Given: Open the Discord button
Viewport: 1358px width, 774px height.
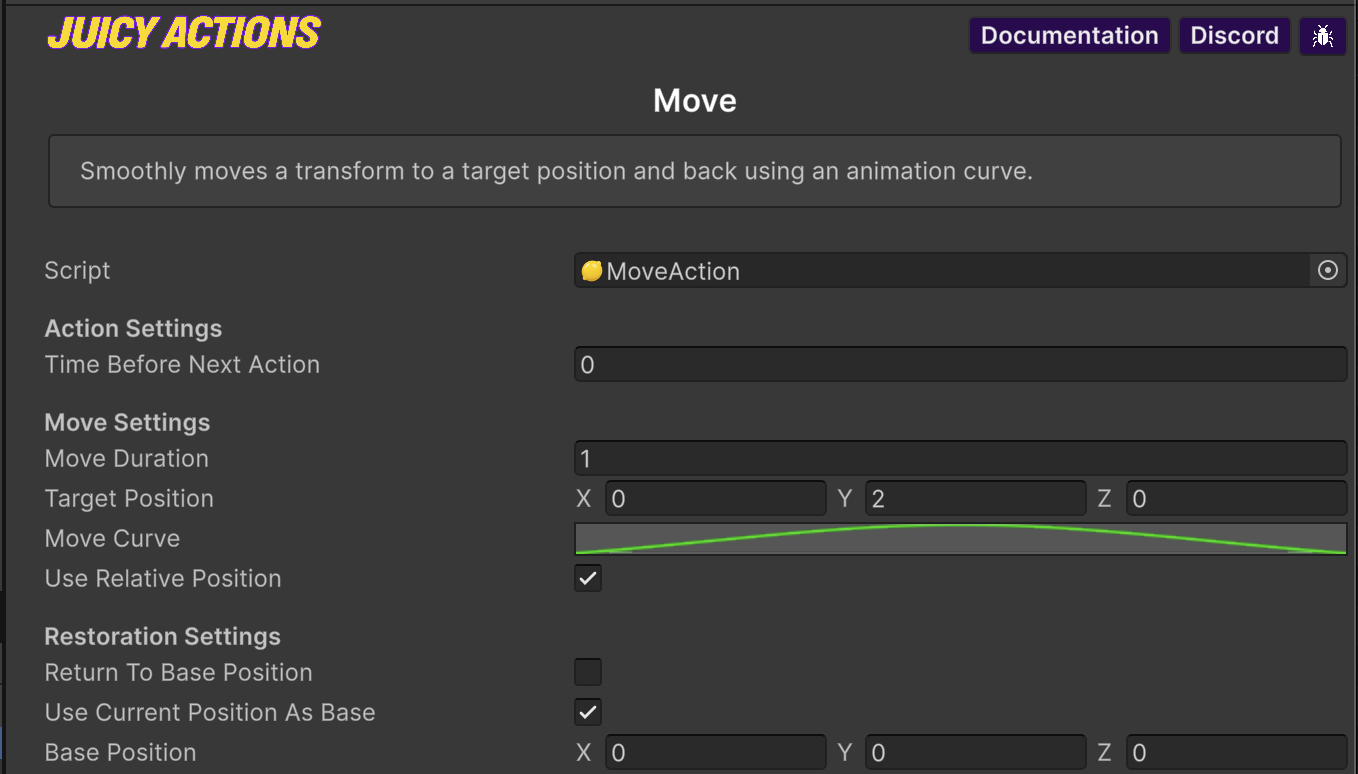Looking at the screenshot, I should (x=1234, y=36).
